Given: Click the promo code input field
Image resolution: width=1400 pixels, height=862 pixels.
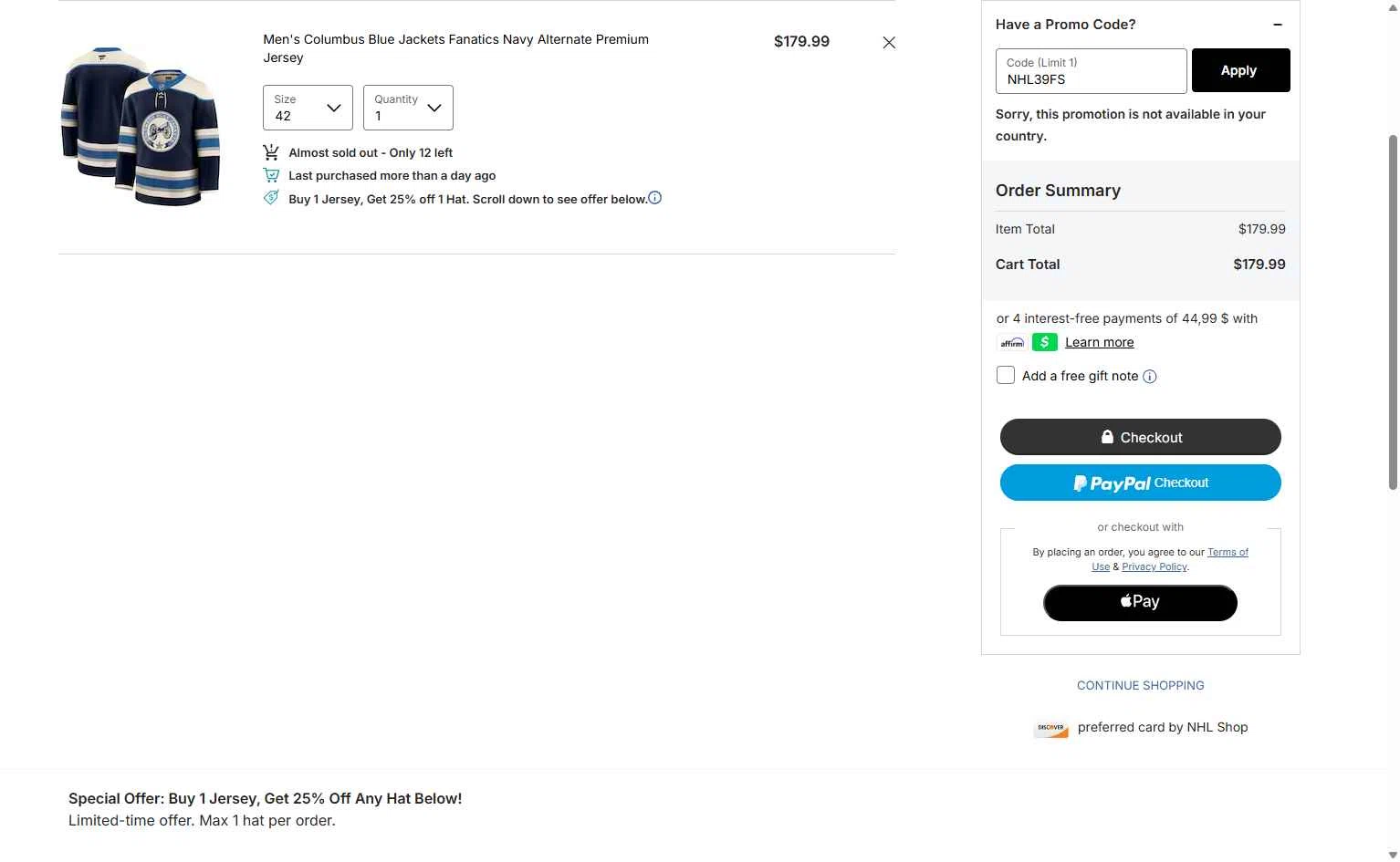Looking at the screenshot, I should tap(1091, 71).
